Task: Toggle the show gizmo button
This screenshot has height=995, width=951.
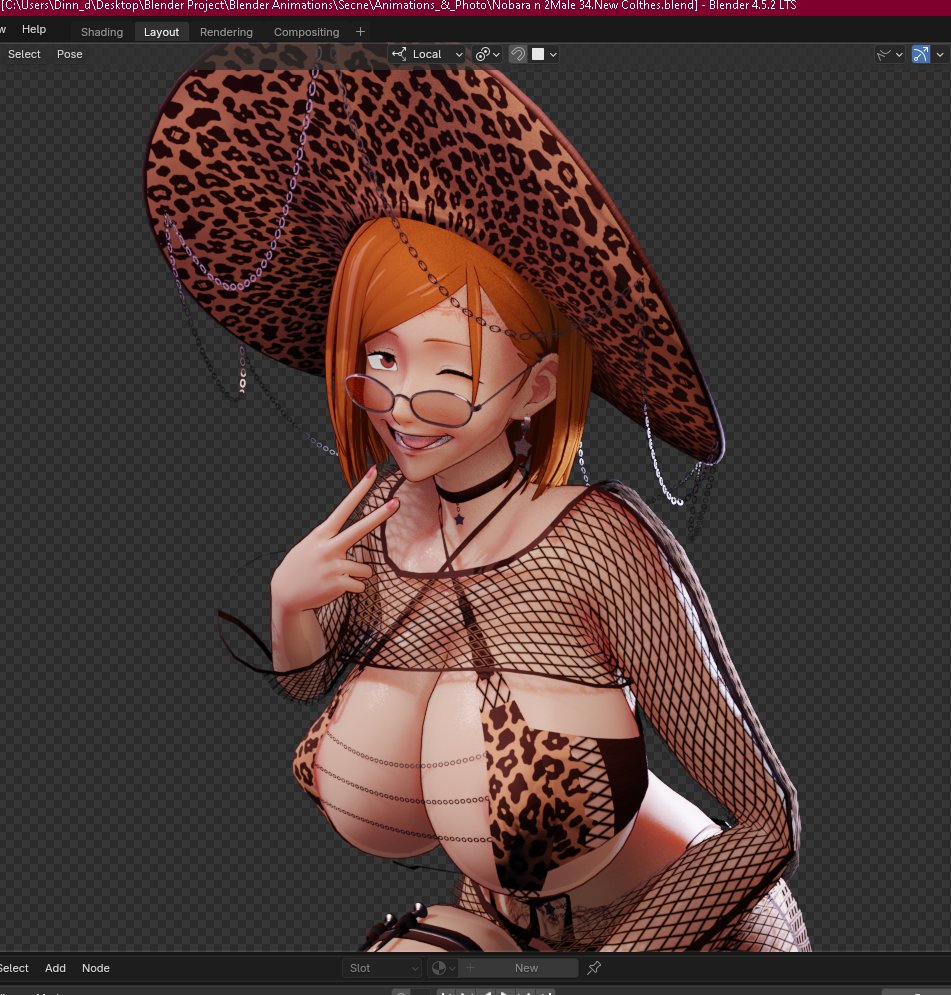Action: coord(921,54)
